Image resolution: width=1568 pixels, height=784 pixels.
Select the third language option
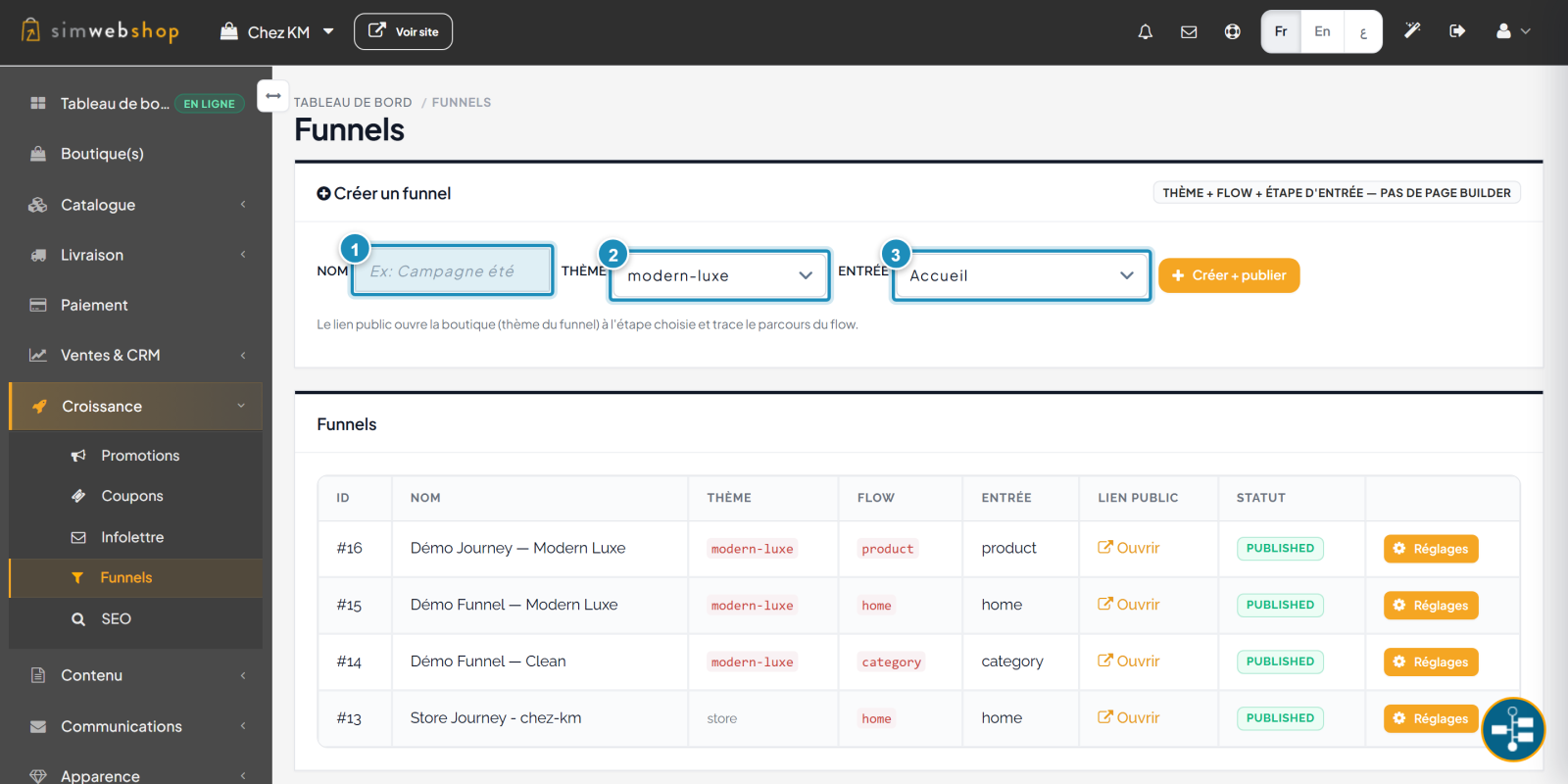1362,31
